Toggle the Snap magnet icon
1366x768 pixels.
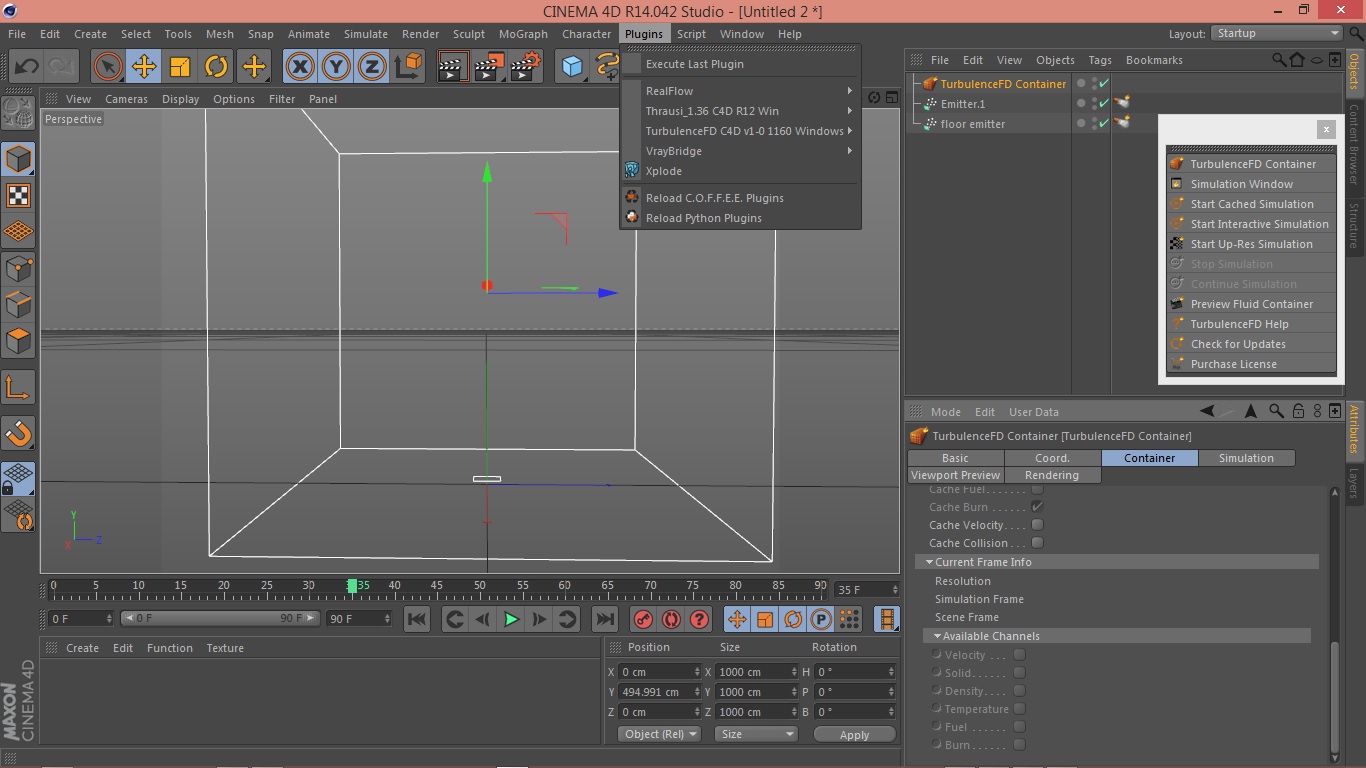click(18, 433)
